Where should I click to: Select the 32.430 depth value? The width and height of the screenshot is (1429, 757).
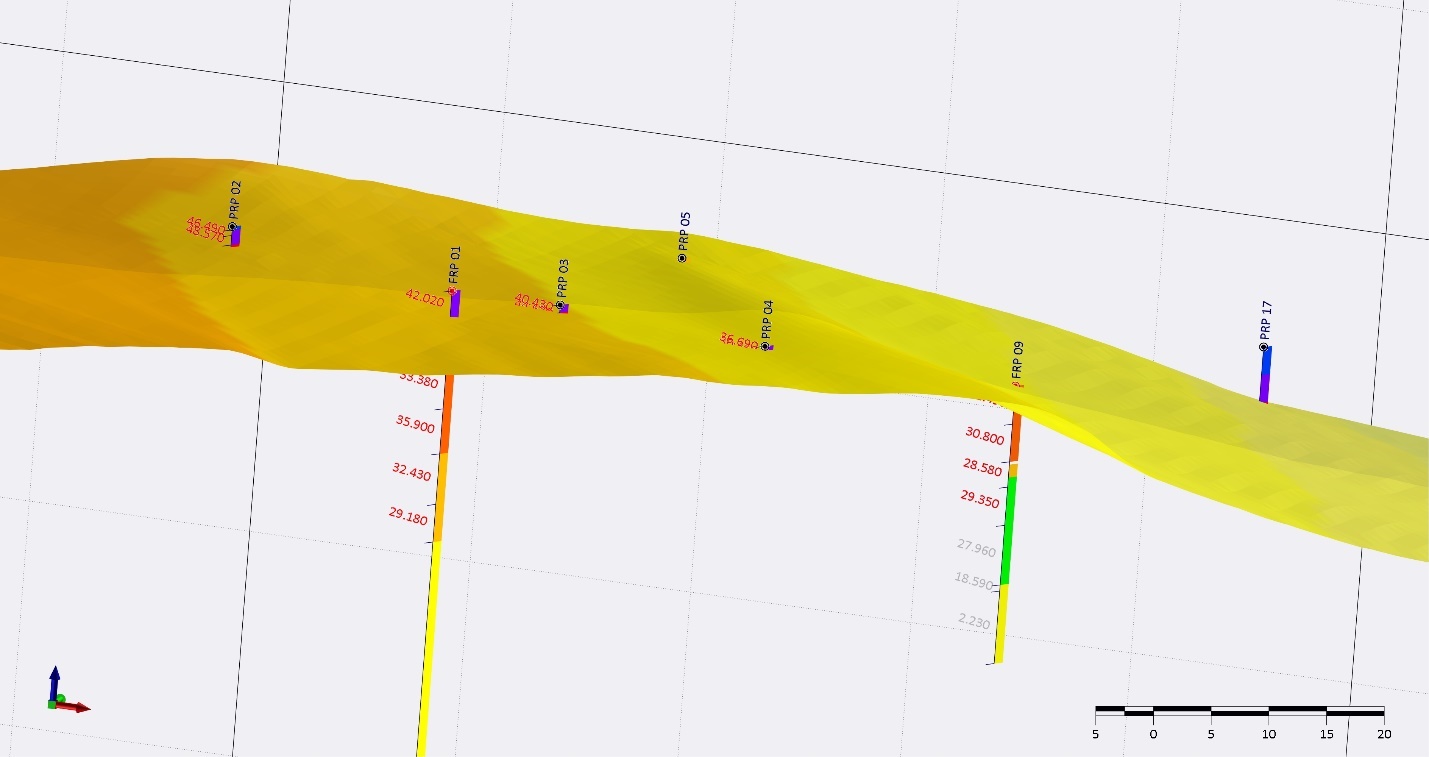411,472
